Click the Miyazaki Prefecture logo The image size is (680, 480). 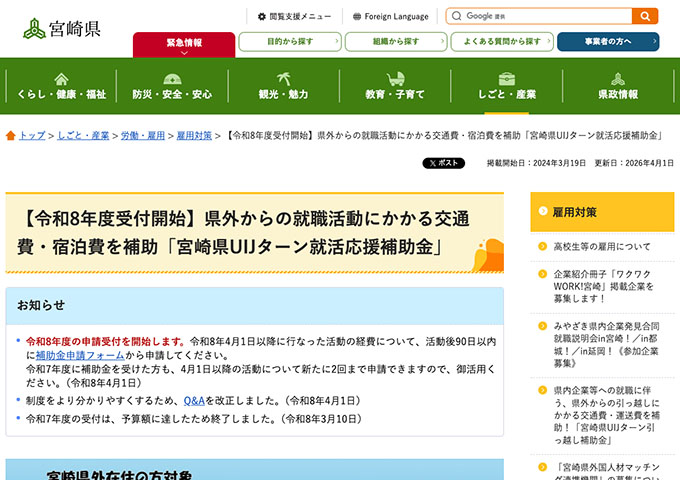tap(62, 29)
